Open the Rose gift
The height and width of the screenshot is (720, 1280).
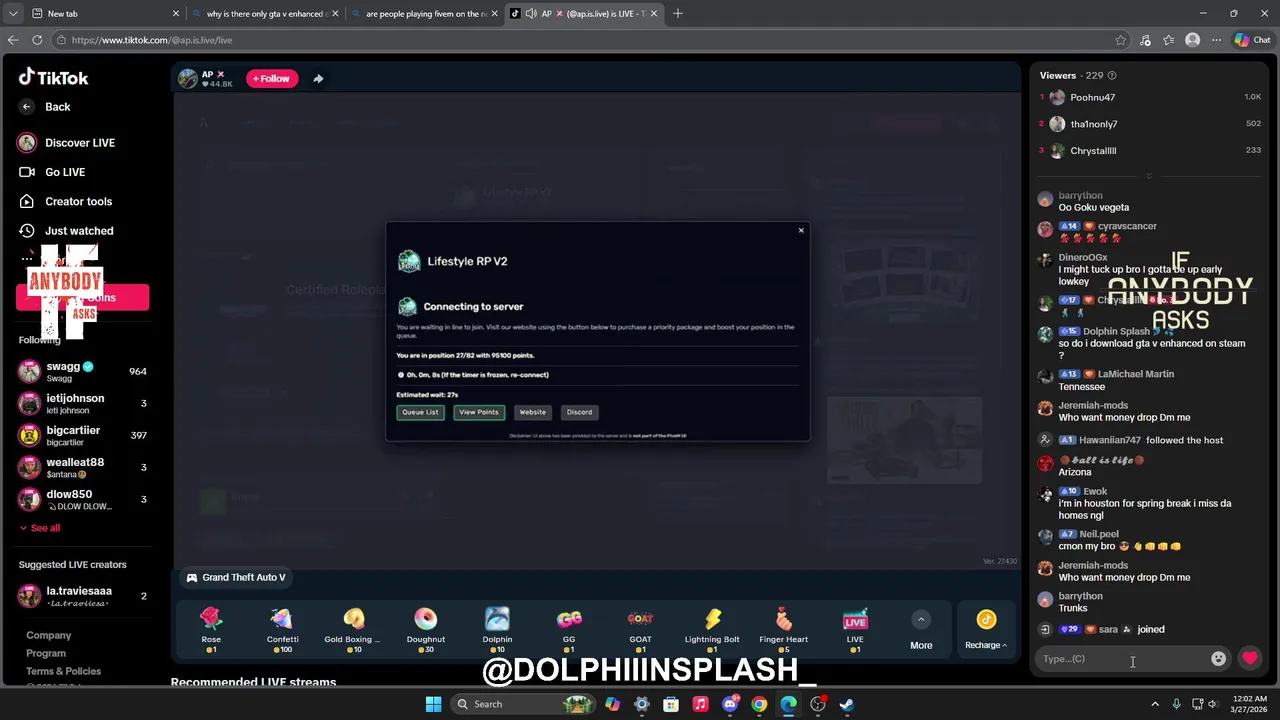point(211,629)
